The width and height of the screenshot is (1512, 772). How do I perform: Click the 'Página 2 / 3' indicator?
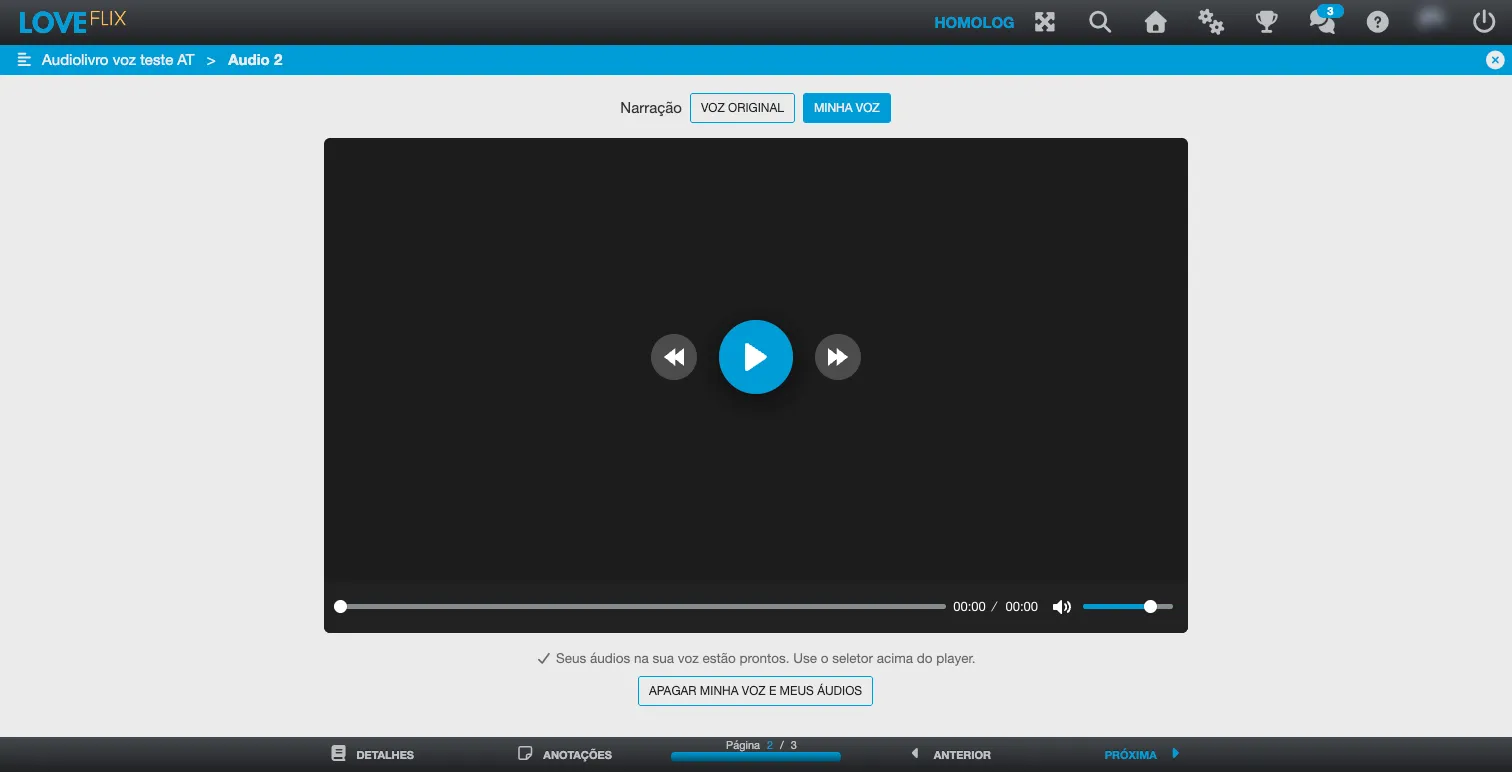coord(761,745)
